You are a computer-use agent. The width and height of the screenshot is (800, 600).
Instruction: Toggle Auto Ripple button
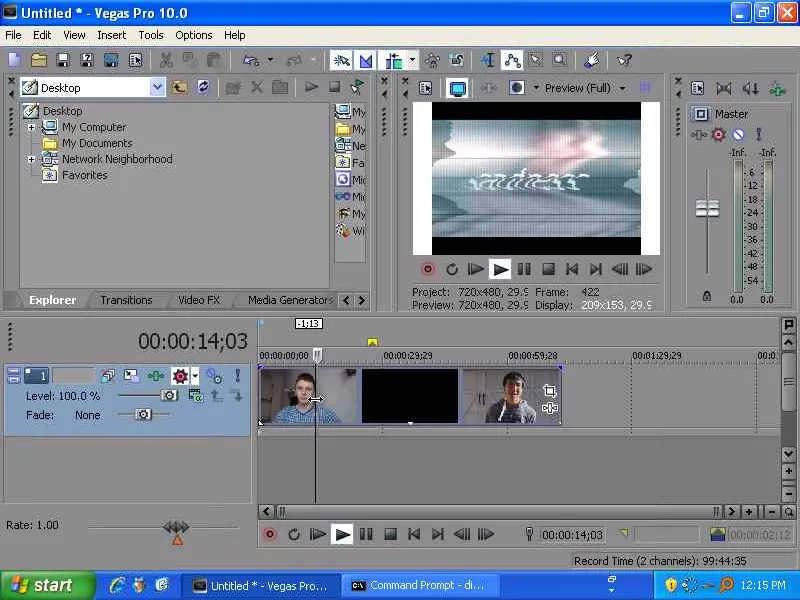[393, 61]
